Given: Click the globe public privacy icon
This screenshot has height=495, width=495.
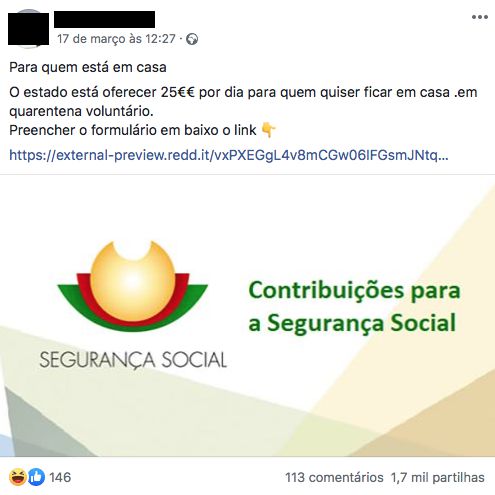Looking at the screenshot, I should (x=192, y=39).
